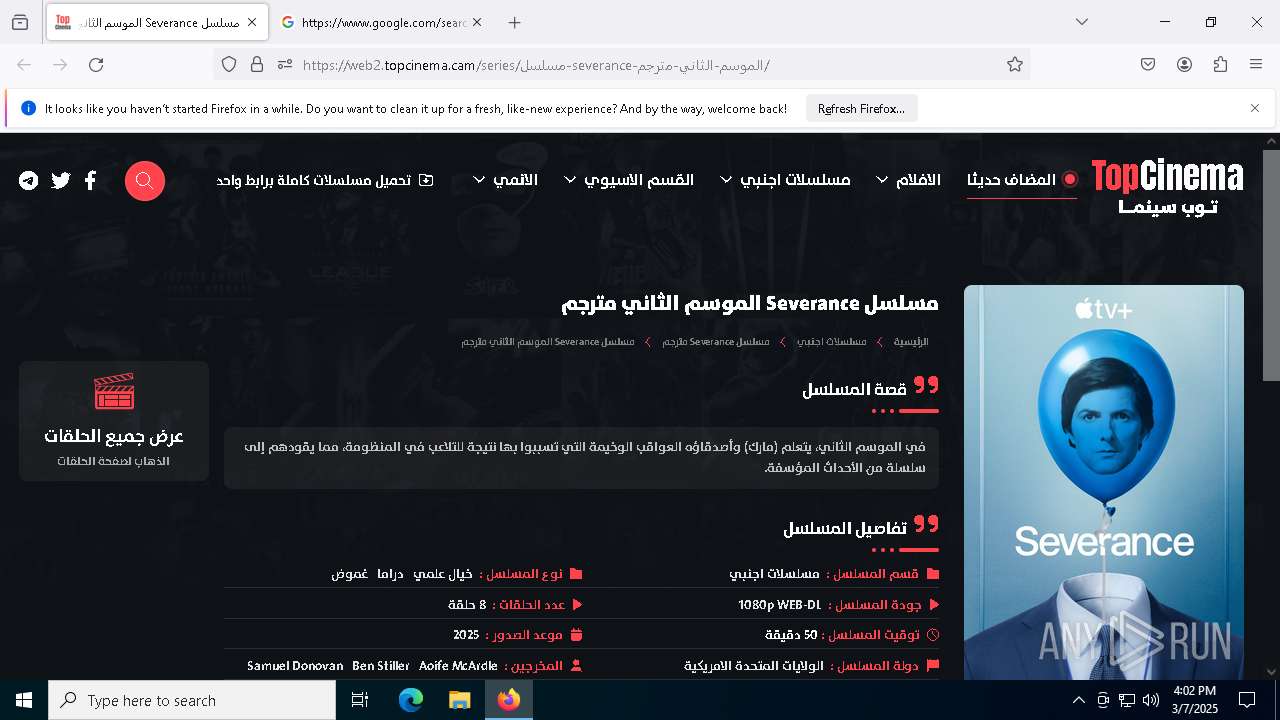1280x720 pixels.
Task: Expand the مسلسلات اجنبي menu dropdown
Action: tap(785, 180)
